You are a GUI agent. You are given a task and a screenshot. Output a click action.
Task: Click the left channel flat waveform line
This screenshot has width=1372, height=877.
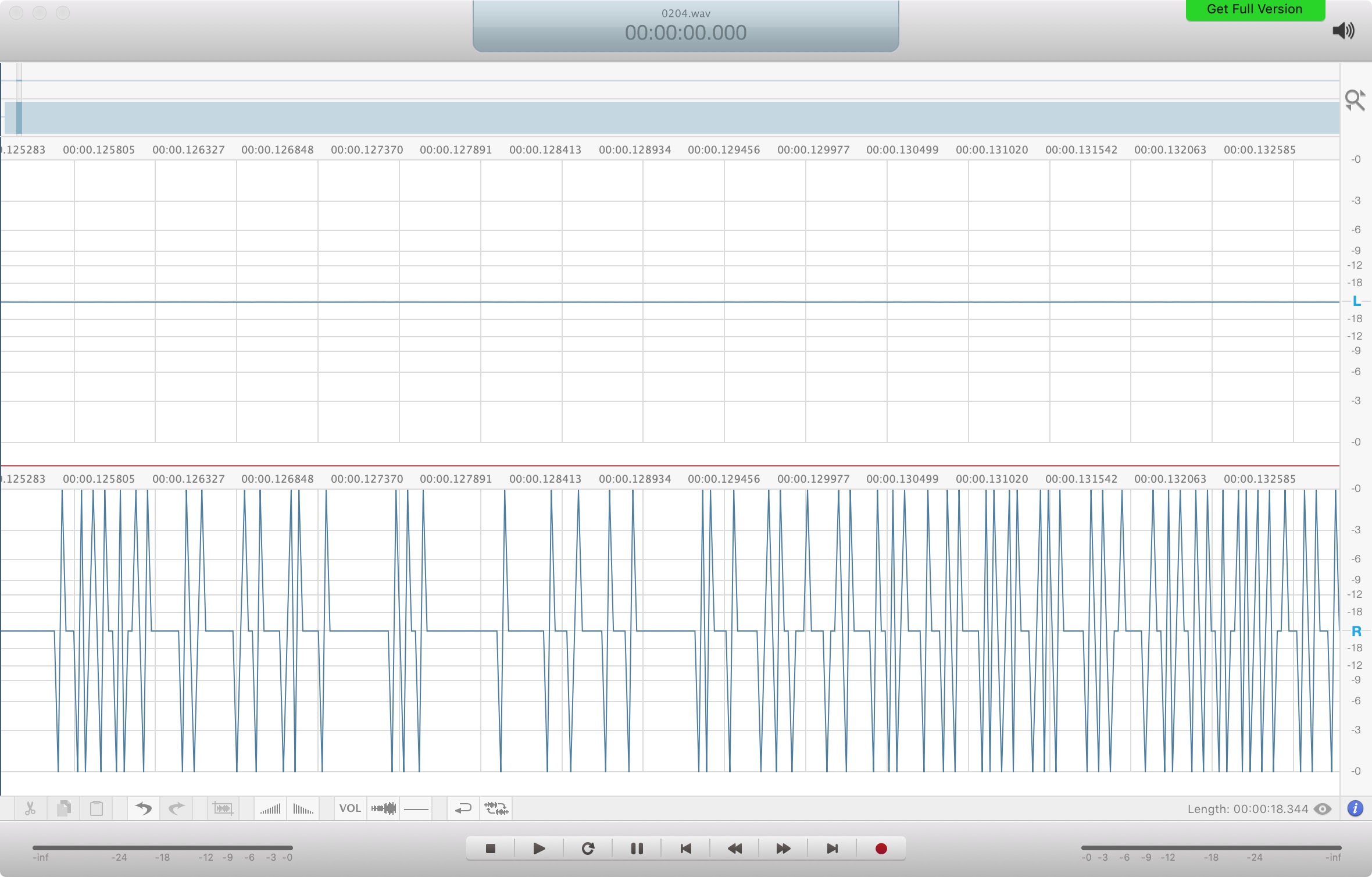click(x=670, y=302)
